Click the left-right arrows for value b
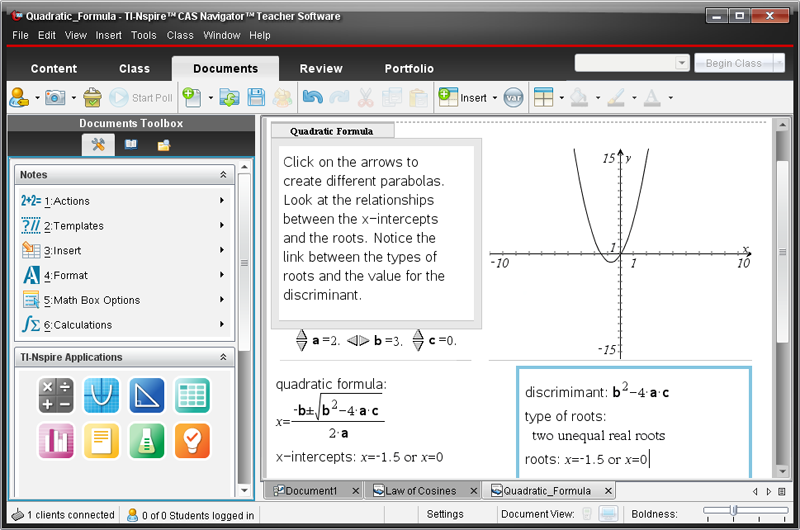Image resolution: width=800 pixels, height=530 pixels. point(358,341)
